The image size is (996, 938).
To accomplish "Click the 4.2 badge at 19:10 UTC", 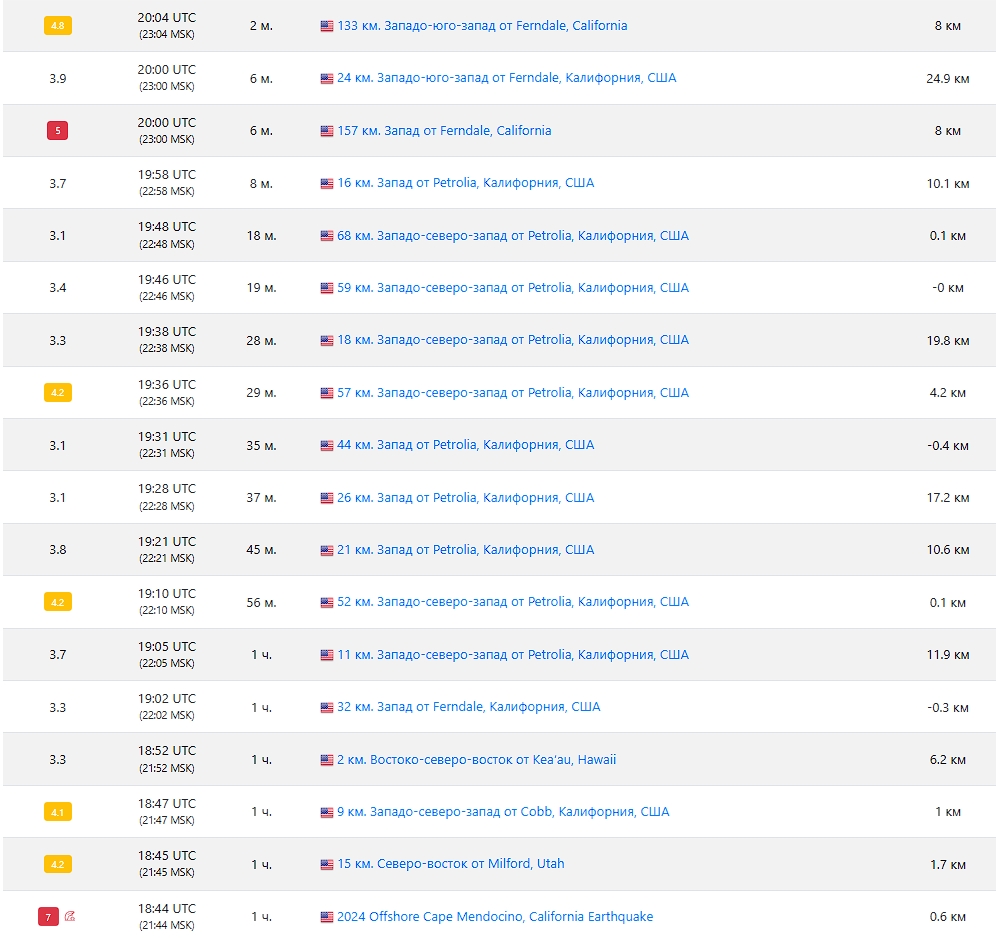I will click(58, 602).
